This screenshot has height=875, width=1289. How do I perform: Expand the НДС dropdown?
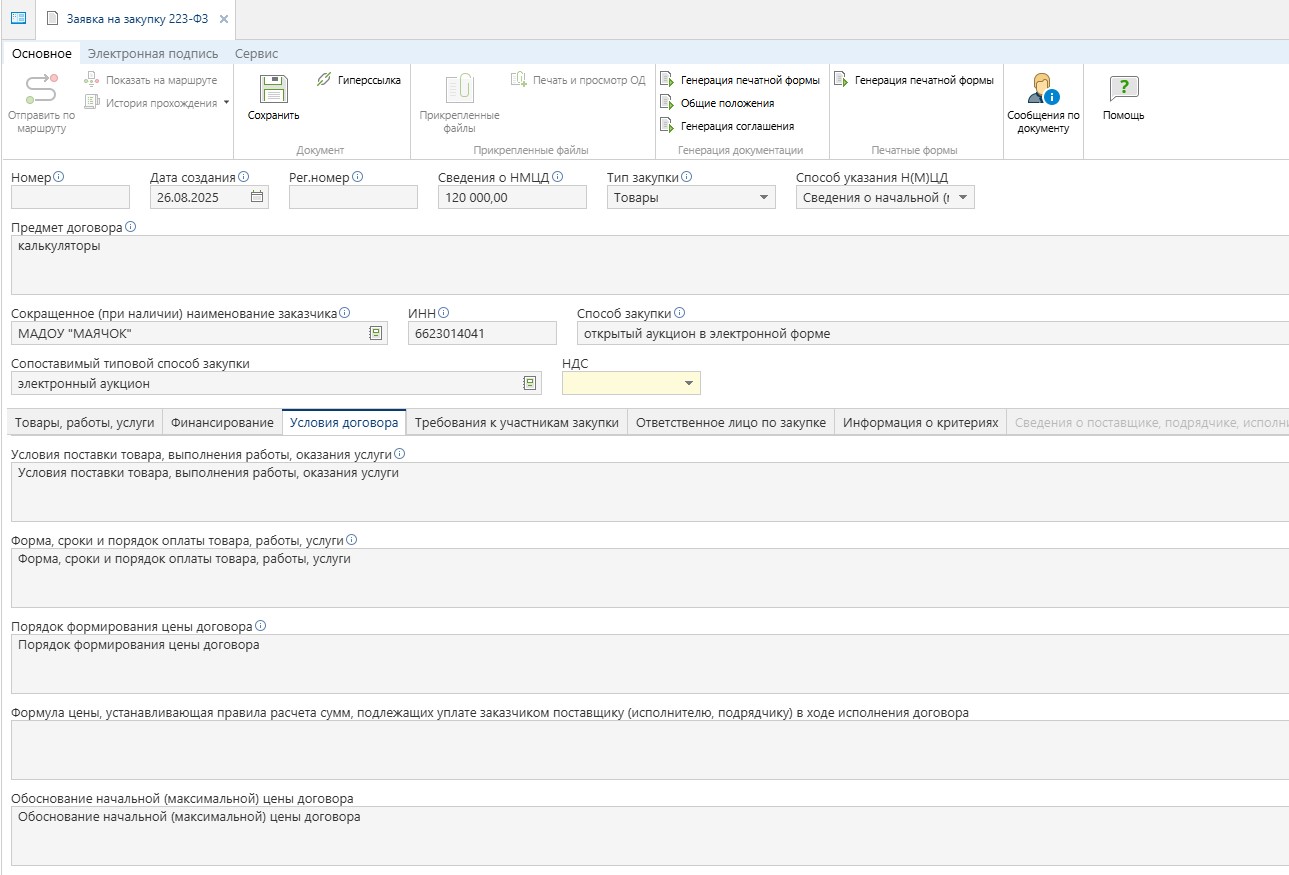tap(689, 383)
